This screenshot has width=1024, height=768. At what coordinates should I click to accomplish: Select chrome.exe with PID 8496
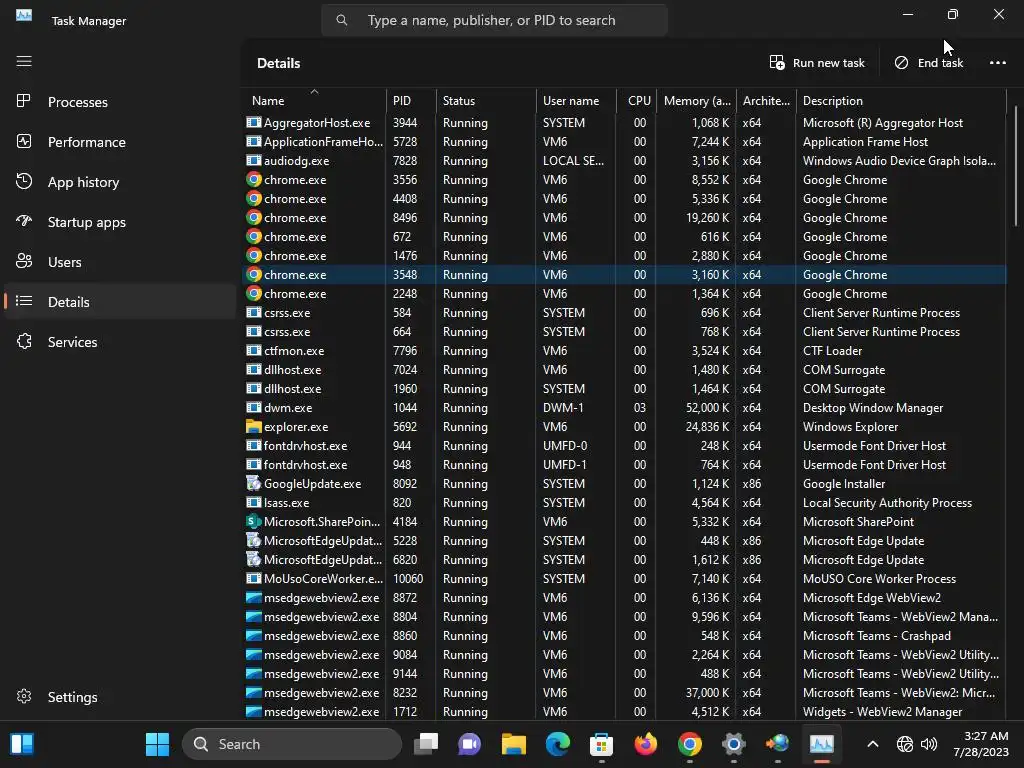click(624, 217)
